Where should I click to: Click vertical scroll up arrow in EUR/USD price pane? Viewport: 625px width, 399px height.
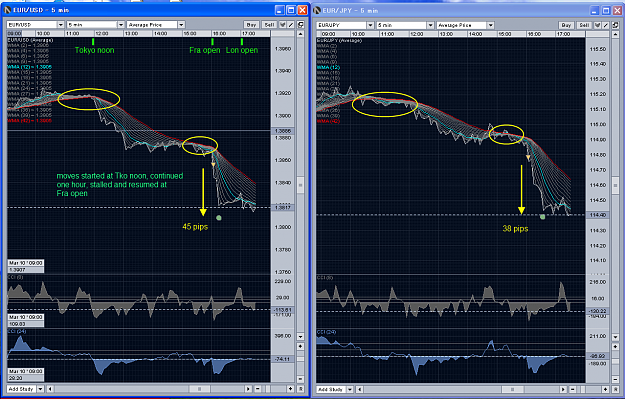pyautogui.click(x=301, y=34)
